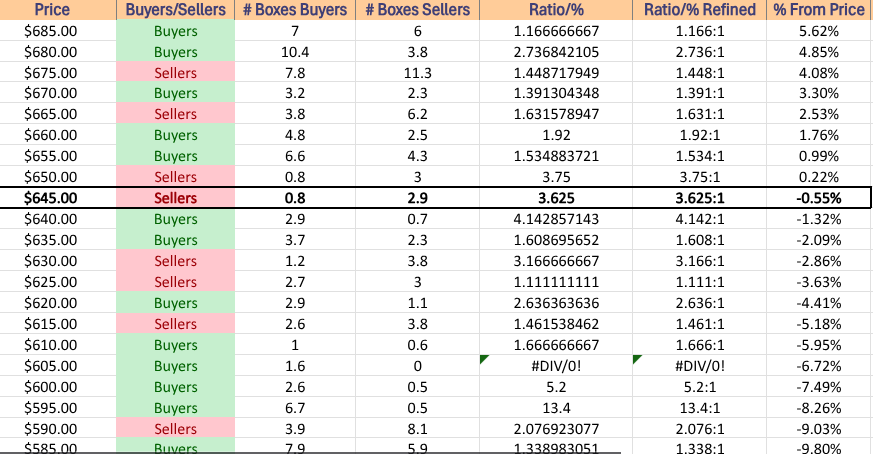Select the 6.7 buyers boxes cell

pyautogui.click(x=295, y=408)
